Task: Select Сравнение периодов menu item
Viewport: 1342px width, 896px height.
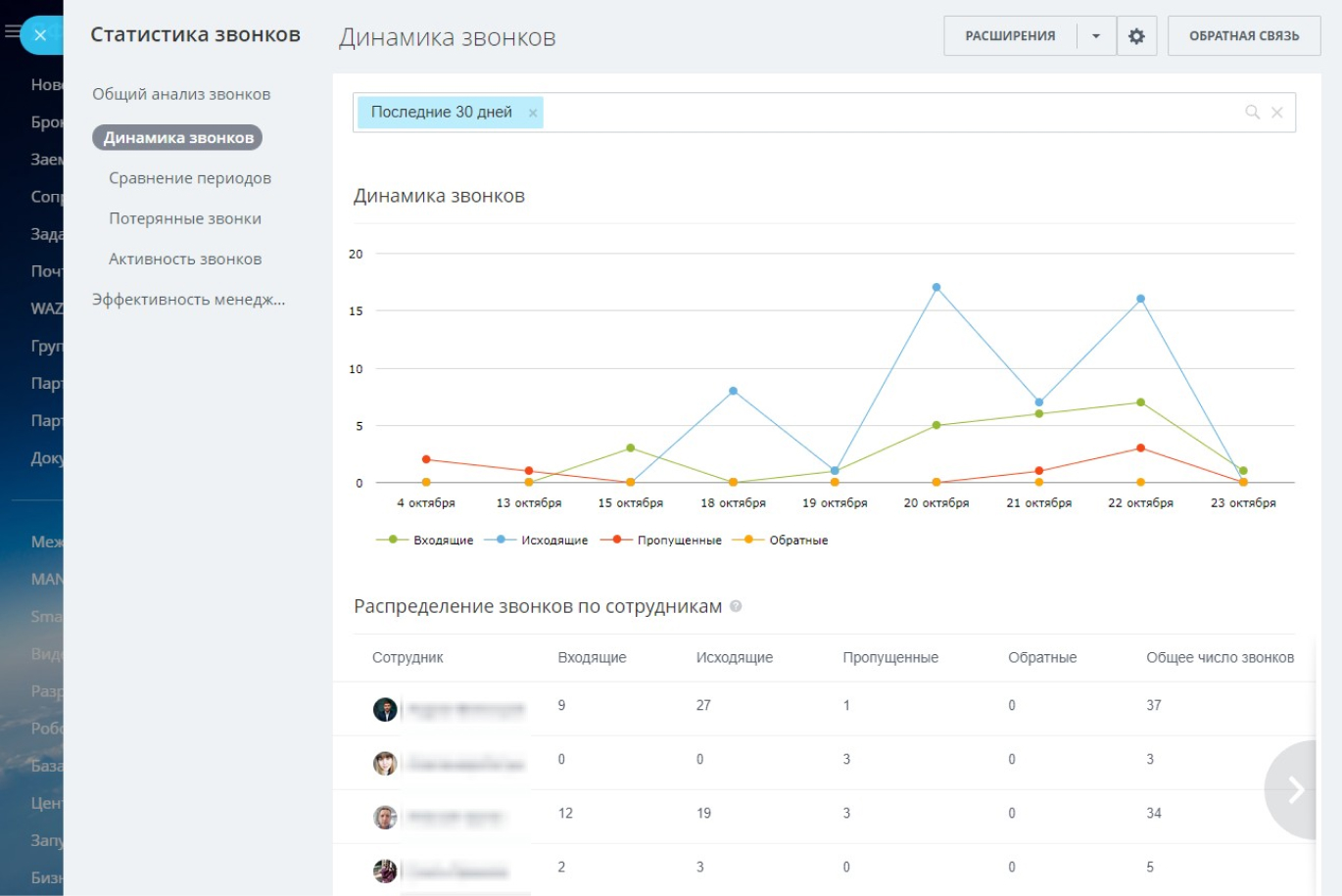Action: 189,178
